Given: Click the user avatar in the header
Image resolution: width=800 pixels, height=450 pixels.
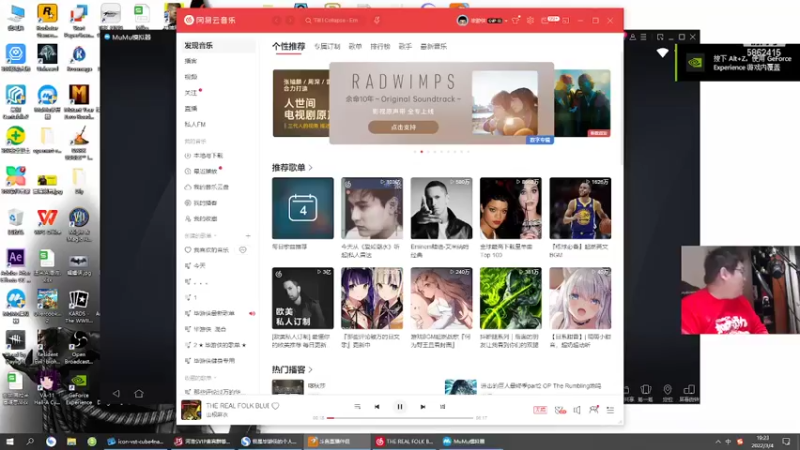Looking at the screenshot, I should [x=462, y=20].
